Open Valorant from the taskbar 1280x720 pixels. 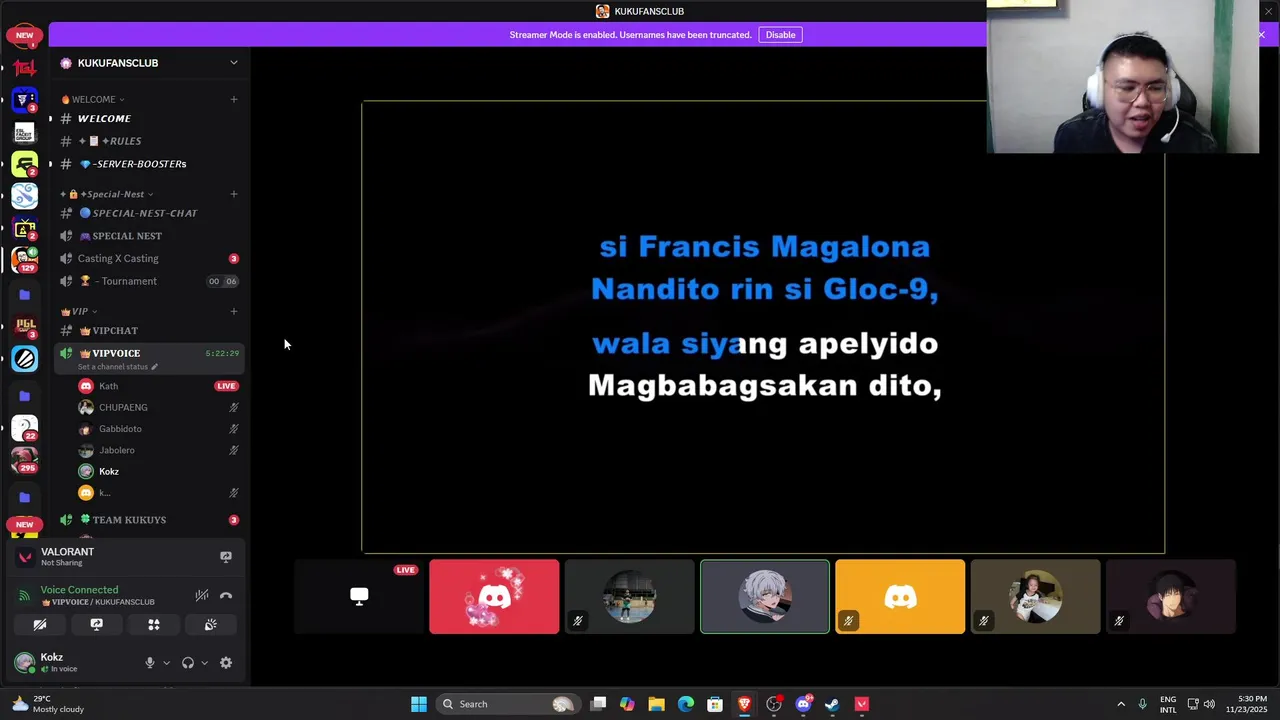point(861,704)
